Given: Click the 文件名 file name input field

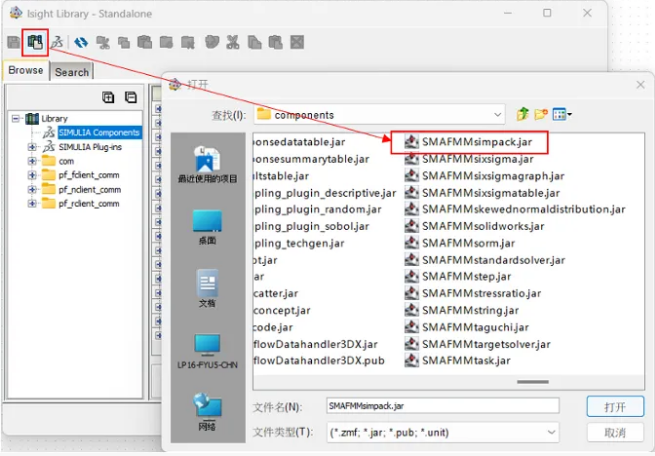Looking at the screenshot, I should (443, 406).
